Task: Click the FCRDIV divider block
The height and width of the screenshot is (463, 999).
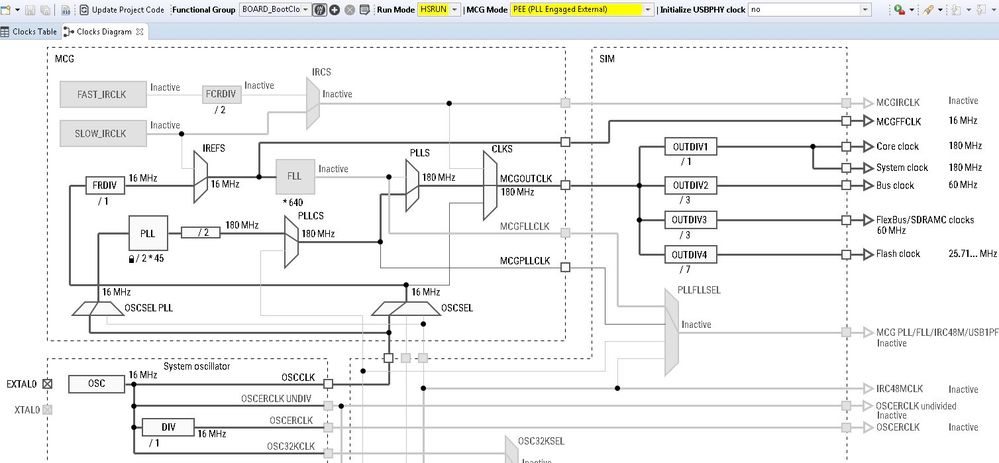Action: [x=222, y=94]
